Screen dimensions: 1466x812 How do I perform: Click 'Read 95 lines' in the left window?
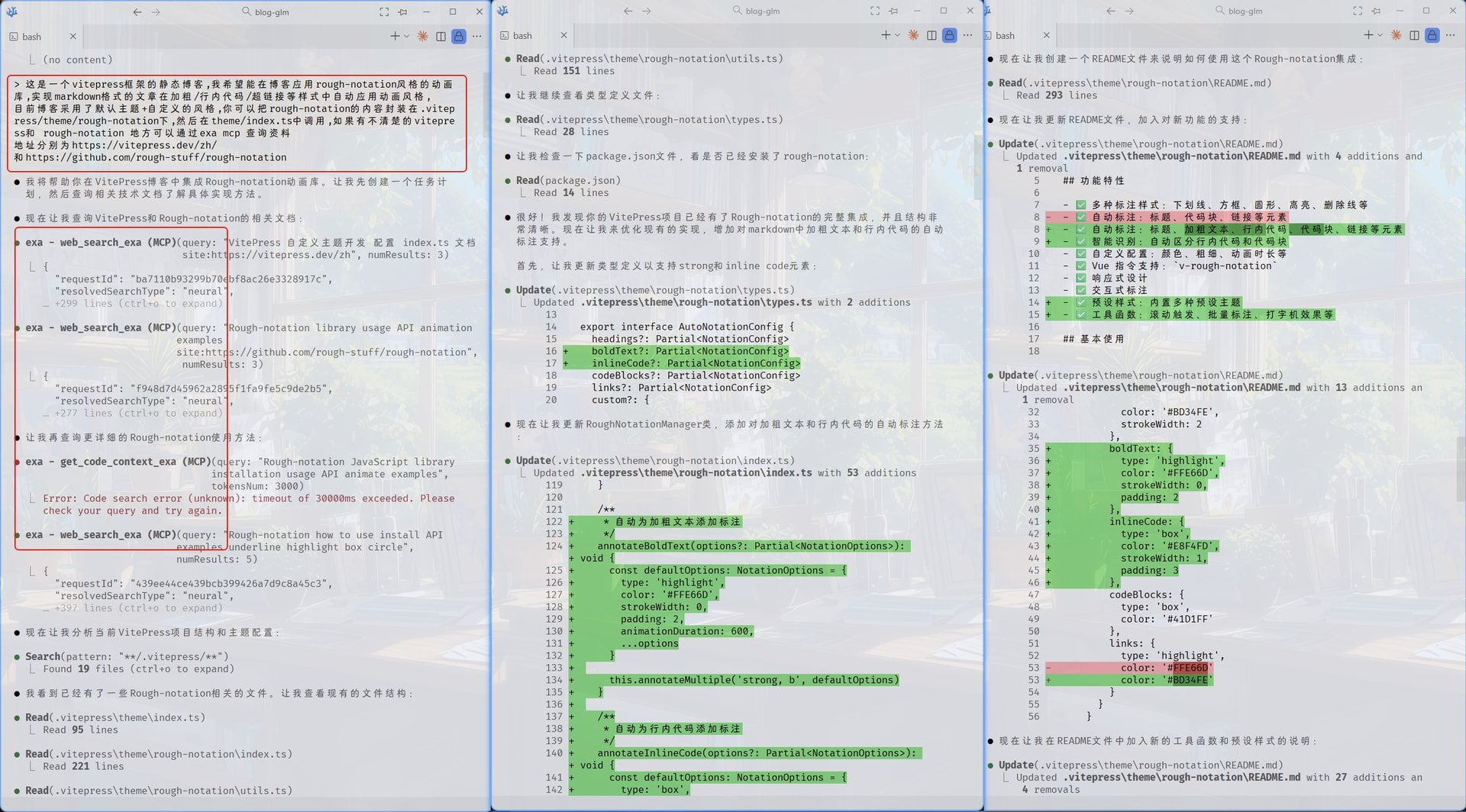80,730
